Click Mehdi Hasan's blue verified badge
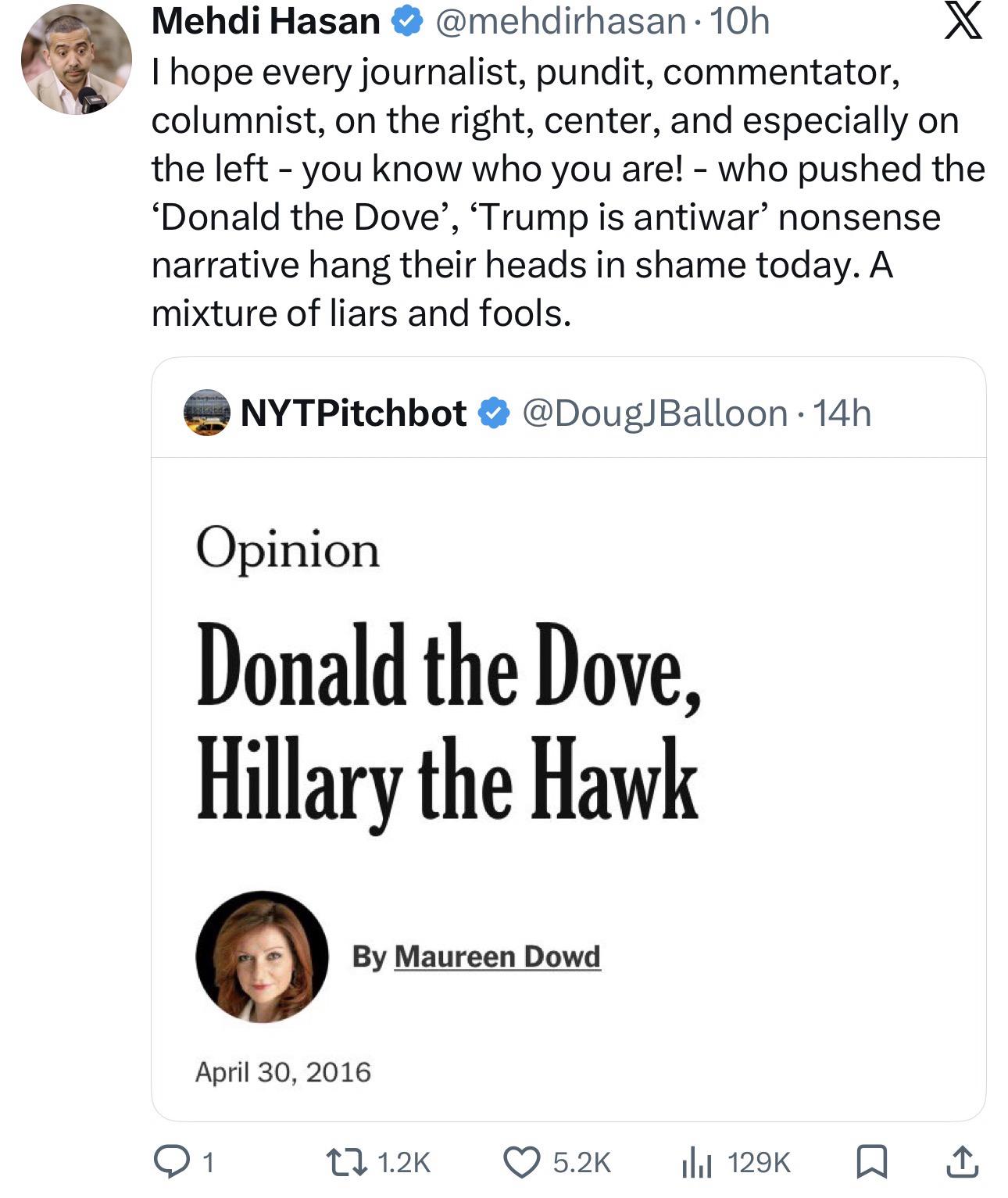The image size is (1008, 1198). coord(406,23)
